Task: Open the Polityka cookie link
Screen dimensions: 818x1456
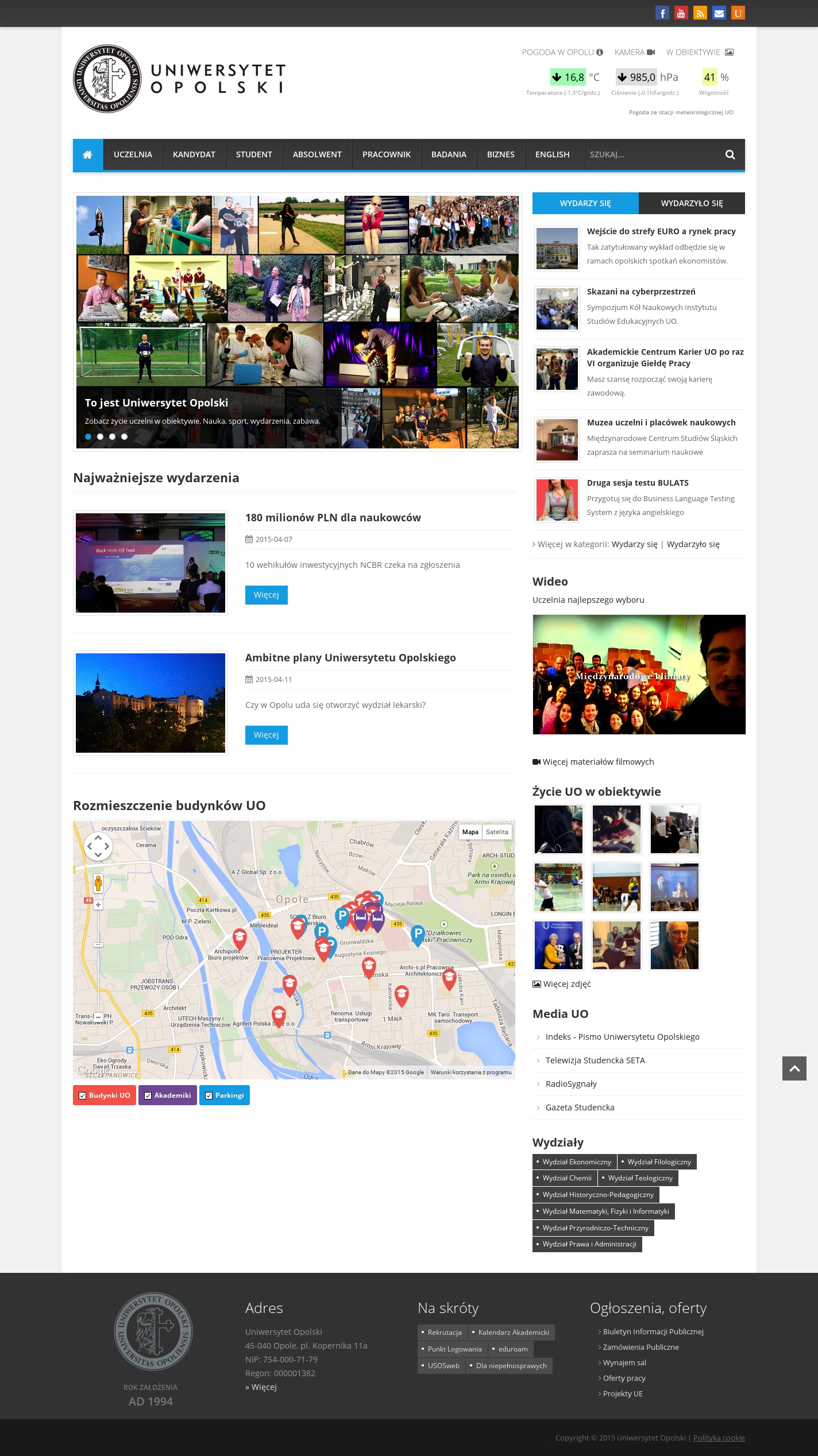Action: 719,1438
